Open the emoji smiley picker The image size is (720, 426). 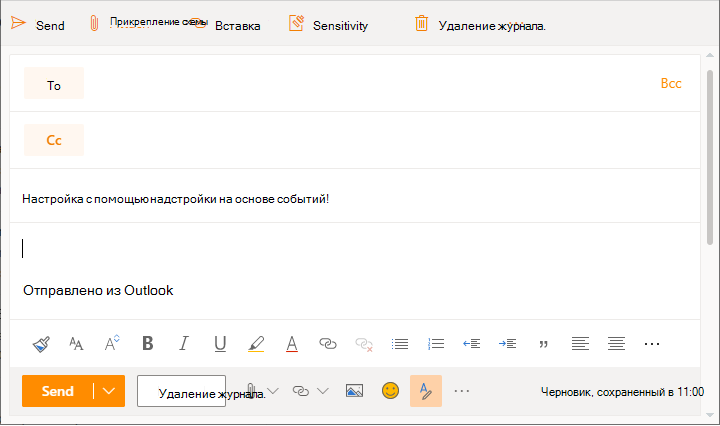click(x=390, y=391)
